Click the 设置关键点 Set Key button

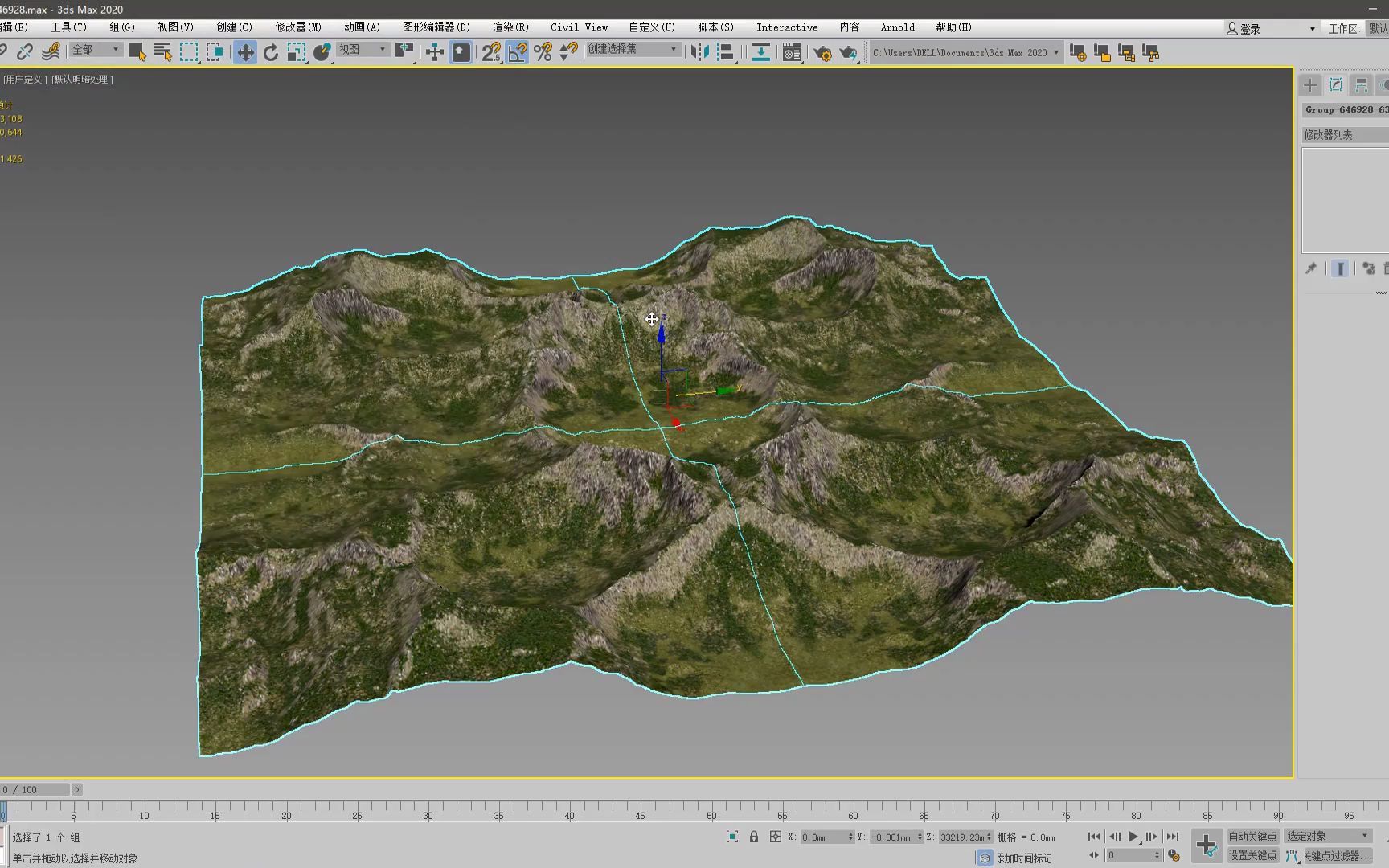click(1252, 855)
